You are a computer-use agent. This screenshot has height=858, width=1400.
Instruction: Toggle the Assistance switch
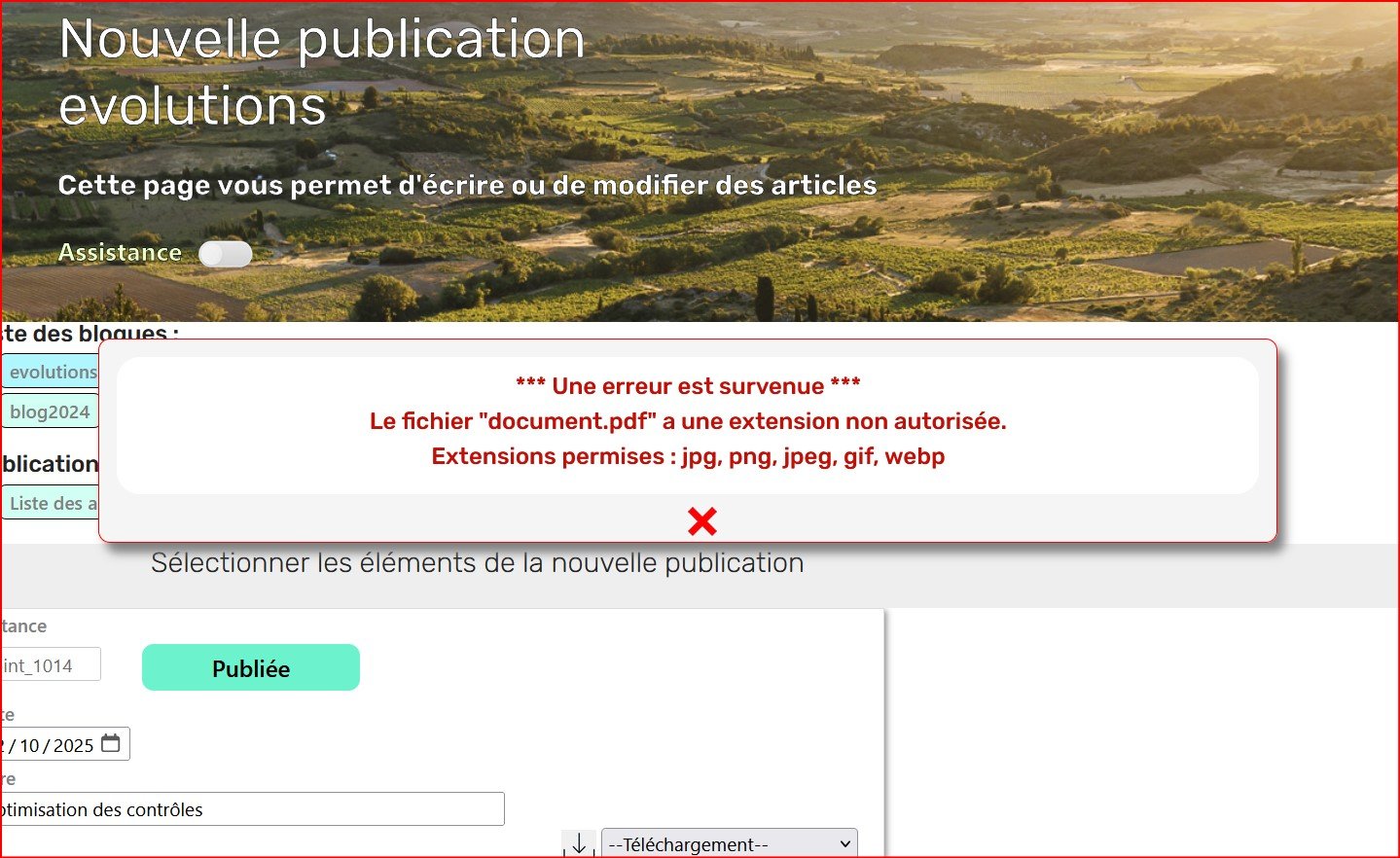(x=225, y=254)
